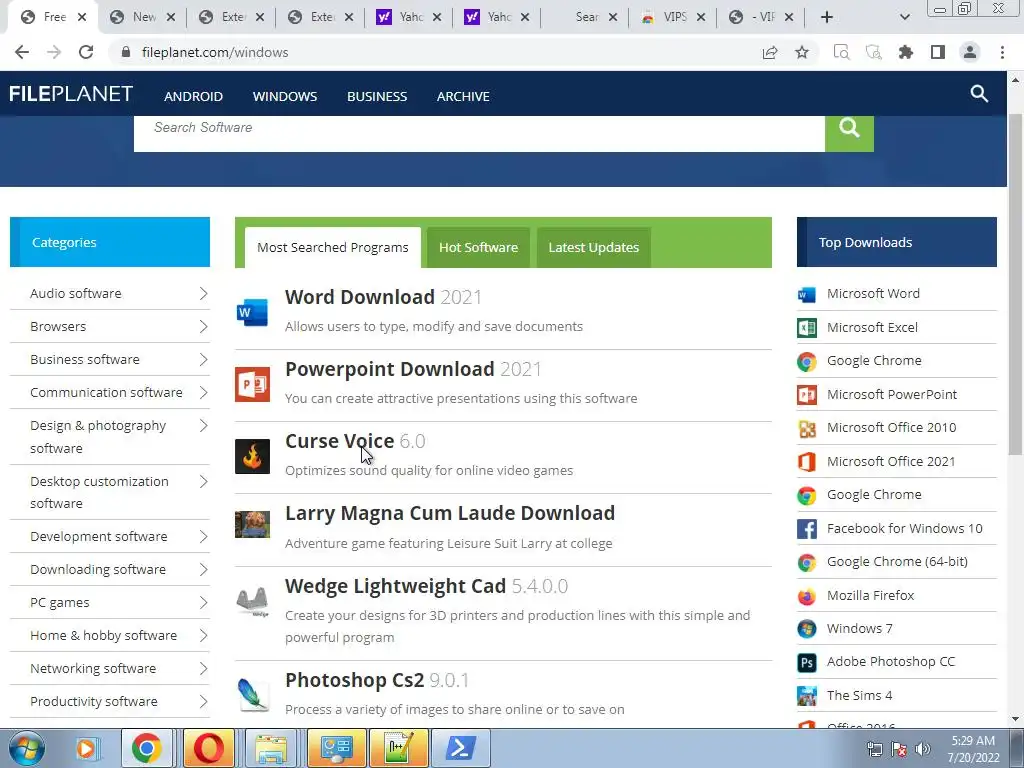Expand the PC games category arrow
The image size is (1024, 768).
coord(204,603)
